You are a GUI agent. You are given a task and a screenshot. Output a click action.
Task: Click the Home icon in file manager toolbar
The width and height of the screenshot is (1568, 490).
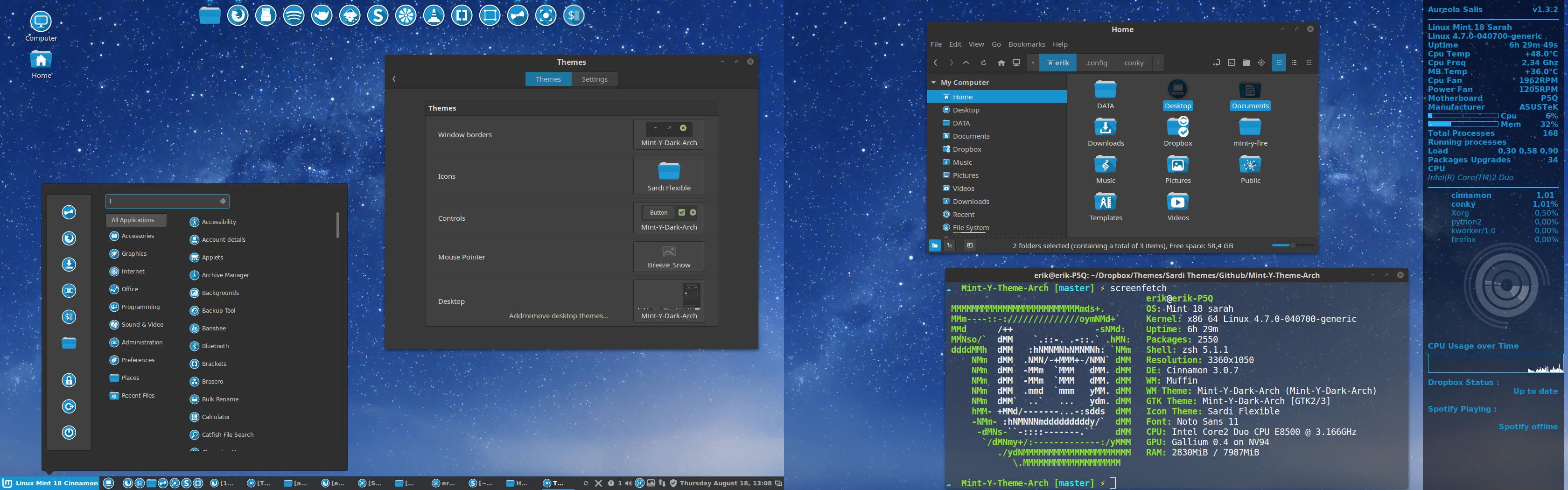[x=1001, y=63]
